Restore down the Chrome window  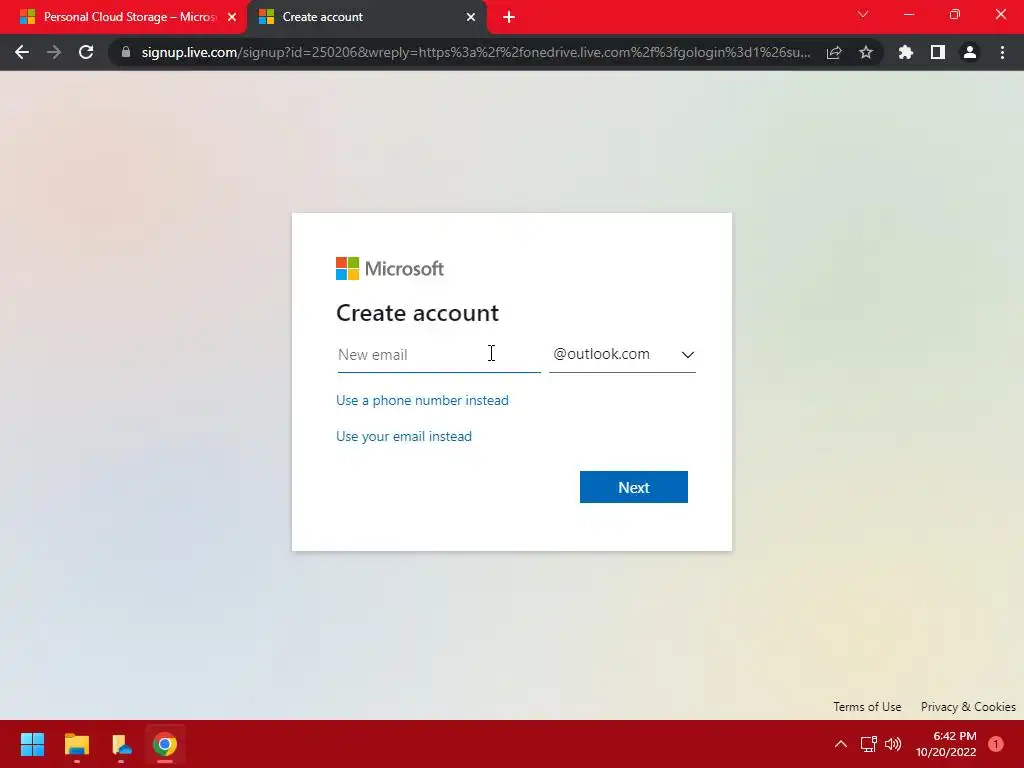955,14
